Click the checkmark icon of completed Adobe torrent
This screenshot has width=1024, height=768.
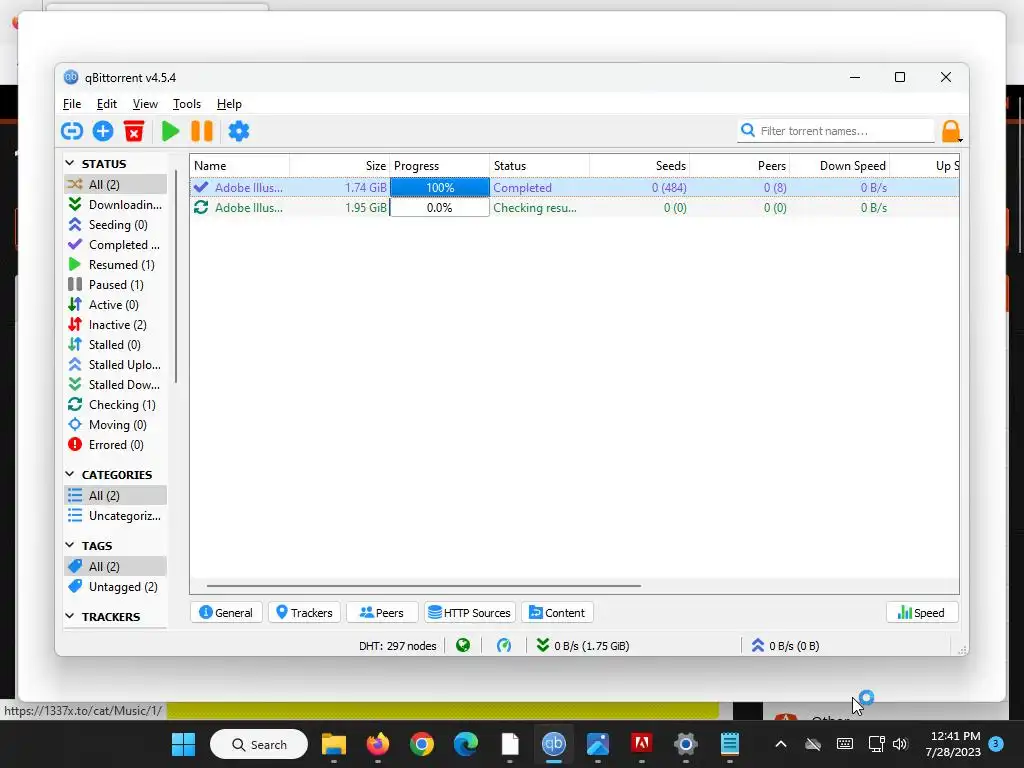[201, 187]
